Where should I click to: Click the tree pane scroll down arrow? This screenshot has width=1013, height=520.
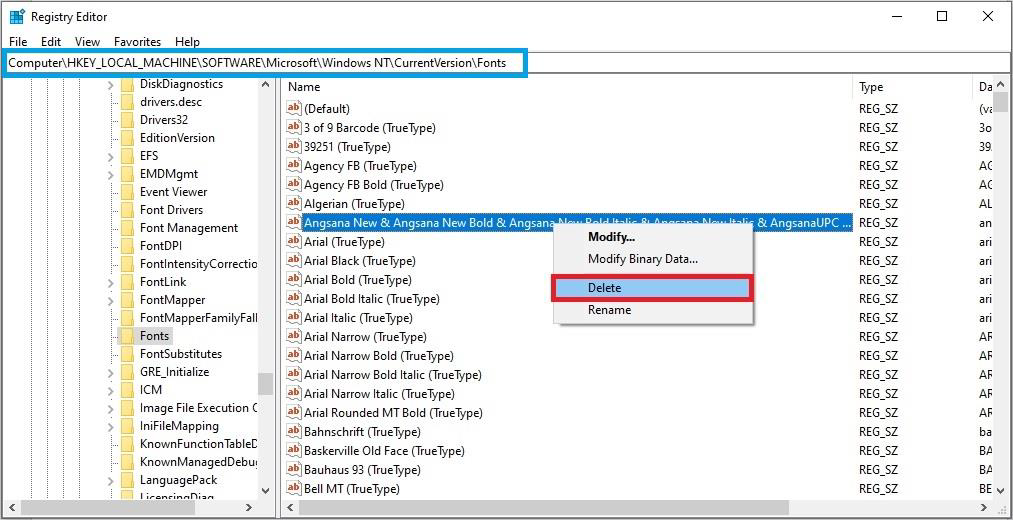(x=265, y=491)
